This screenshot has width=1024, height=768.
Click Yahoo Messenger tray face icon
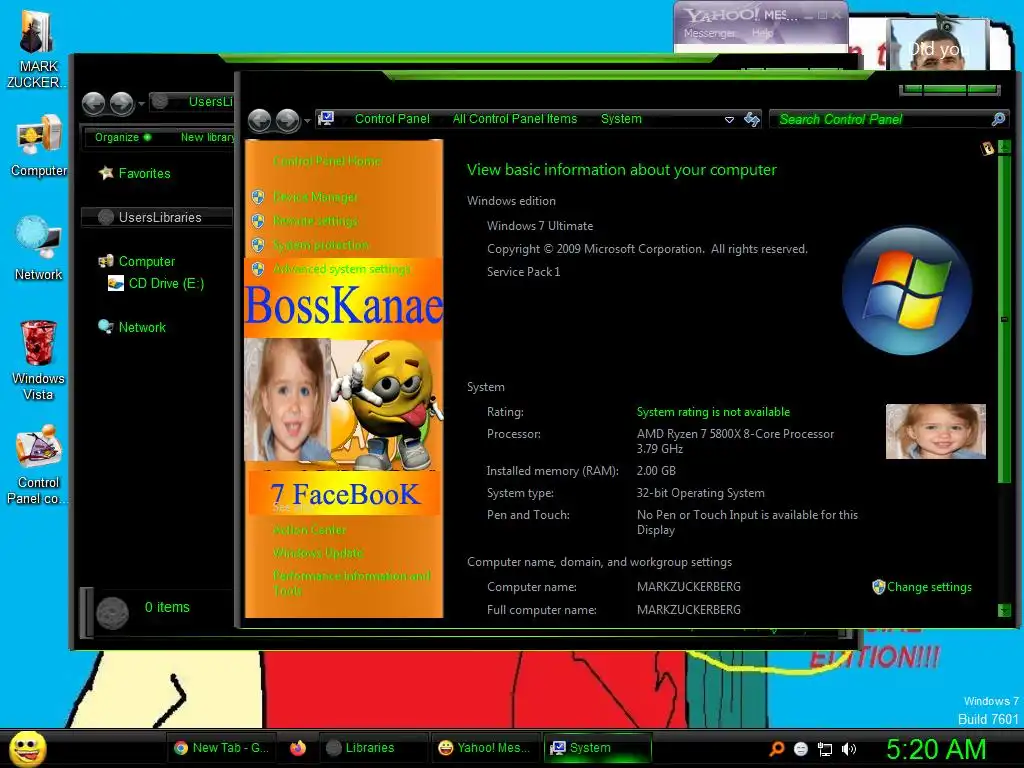[801, 749]
